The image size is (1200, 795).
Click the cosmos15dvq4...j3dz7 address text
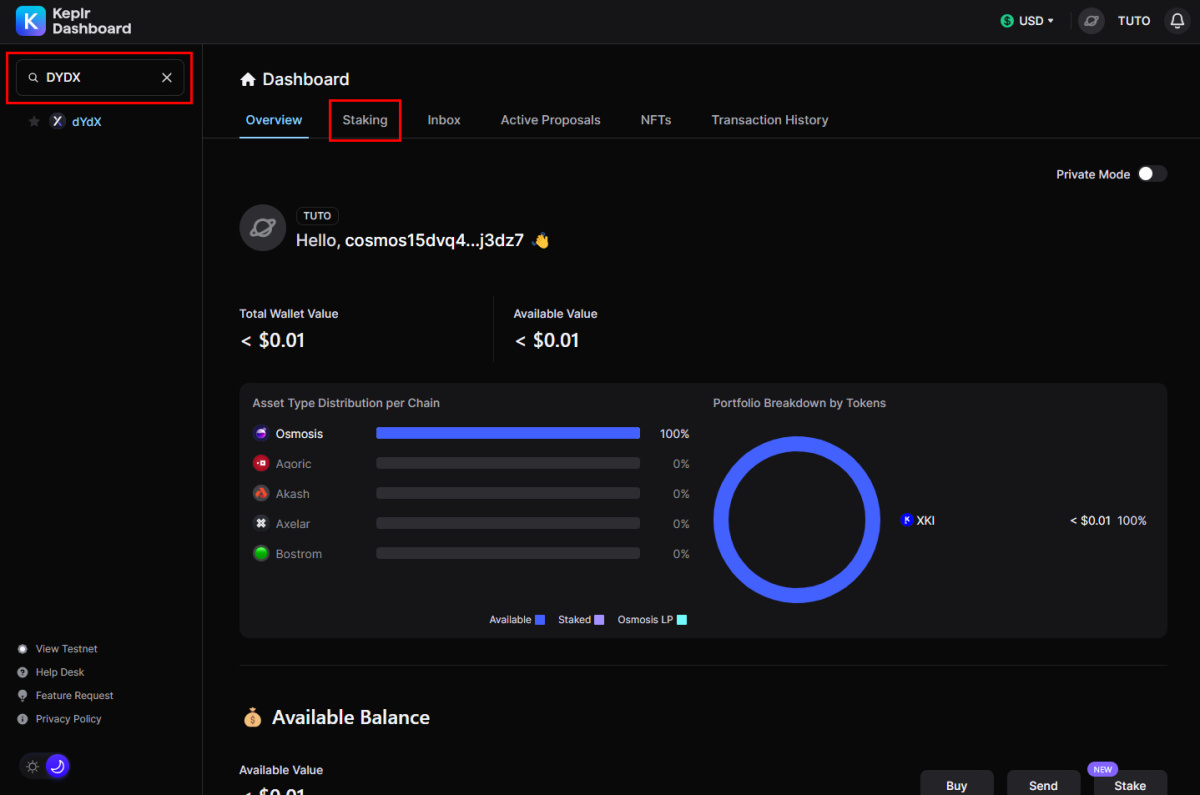(434, 241)
